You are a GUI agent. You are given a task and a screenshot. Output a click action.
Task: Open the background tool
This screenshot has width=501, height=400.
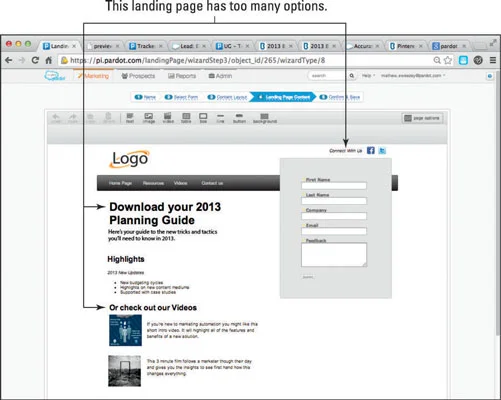[265, 118]
